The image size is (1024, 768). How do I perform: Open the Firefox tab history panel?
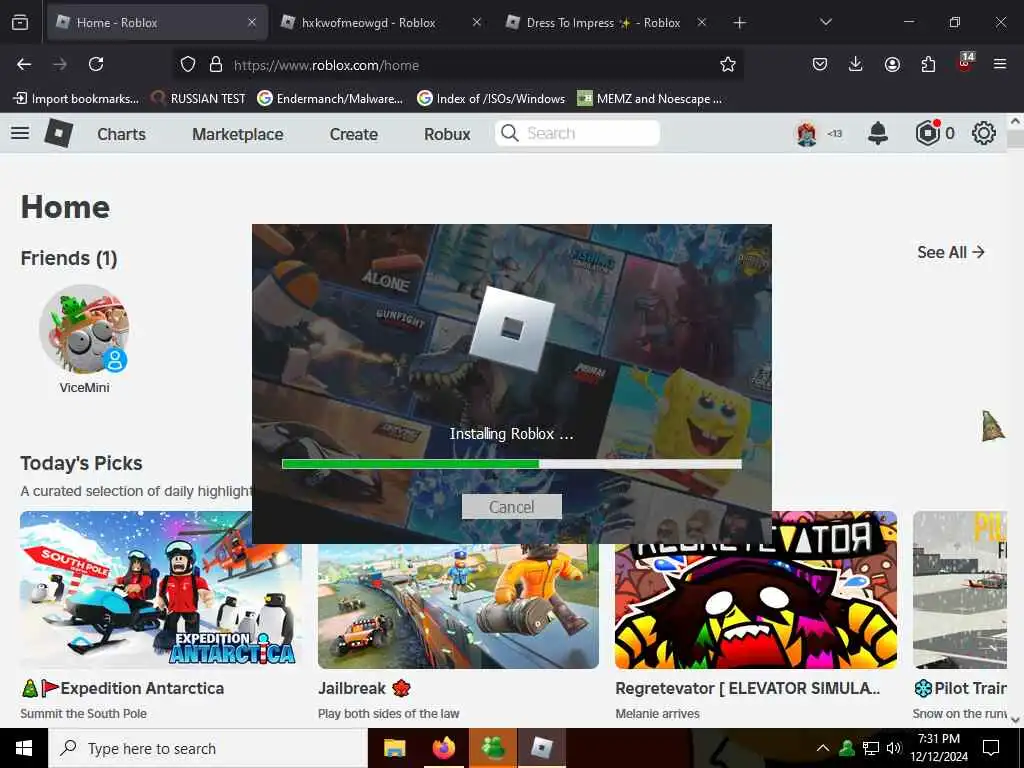[x=20, y=23]
